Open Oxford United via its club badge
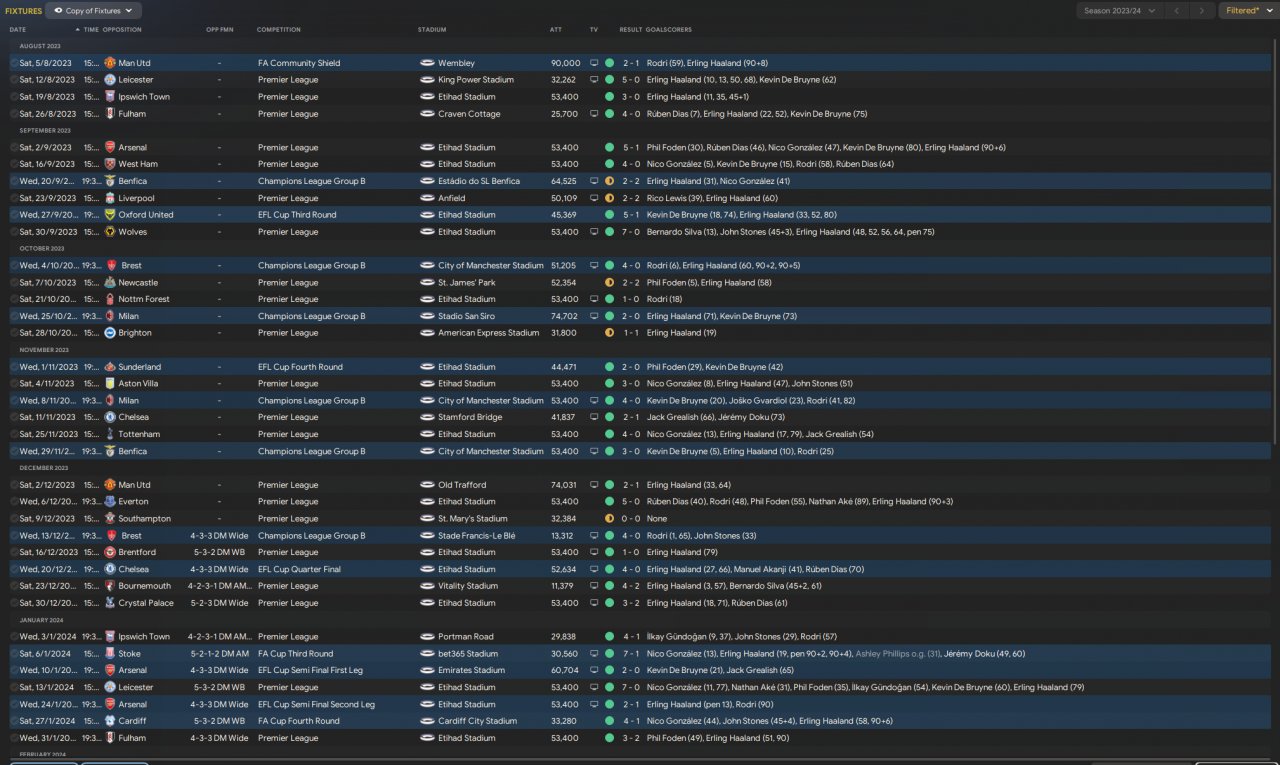This screenshot has height=765, width=1280. 110,215
